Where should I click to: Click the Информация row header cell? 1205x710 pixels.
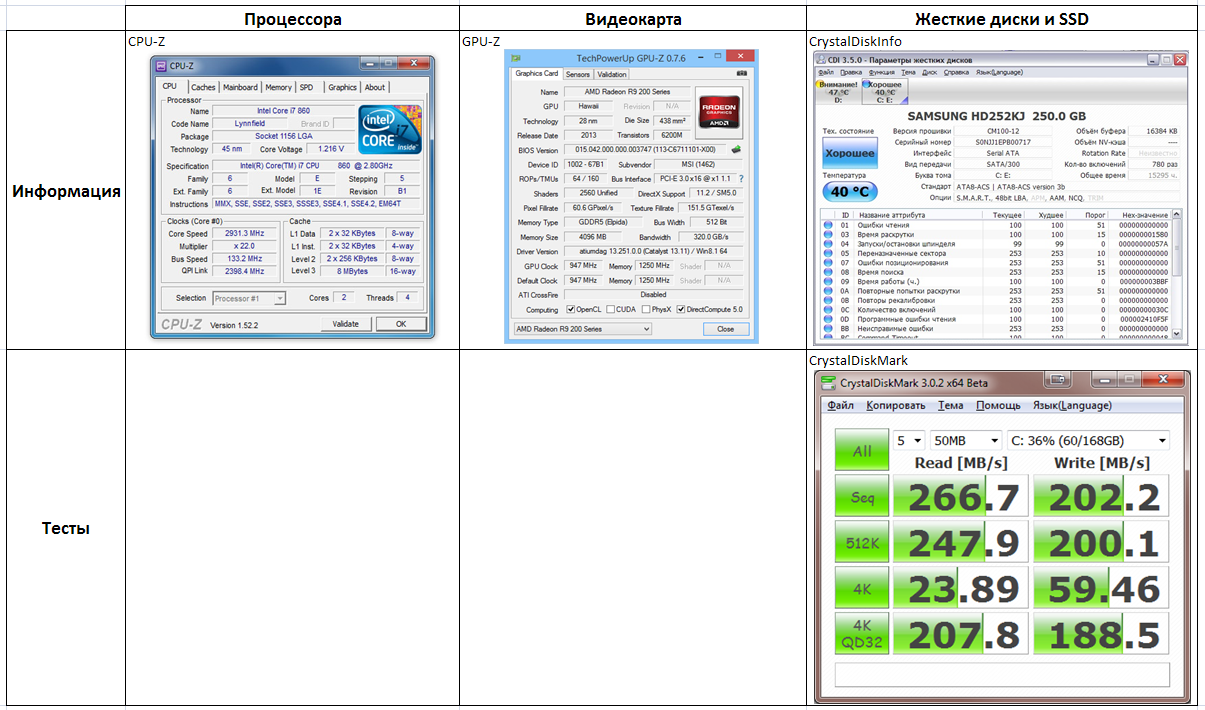click(66, 190)
